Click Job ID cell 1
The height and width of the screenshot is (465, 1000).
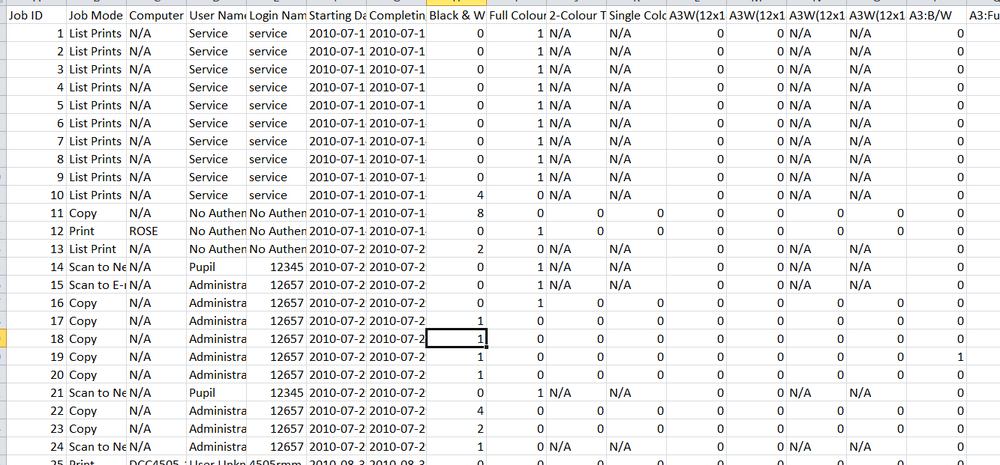click(x=35, y=33)
